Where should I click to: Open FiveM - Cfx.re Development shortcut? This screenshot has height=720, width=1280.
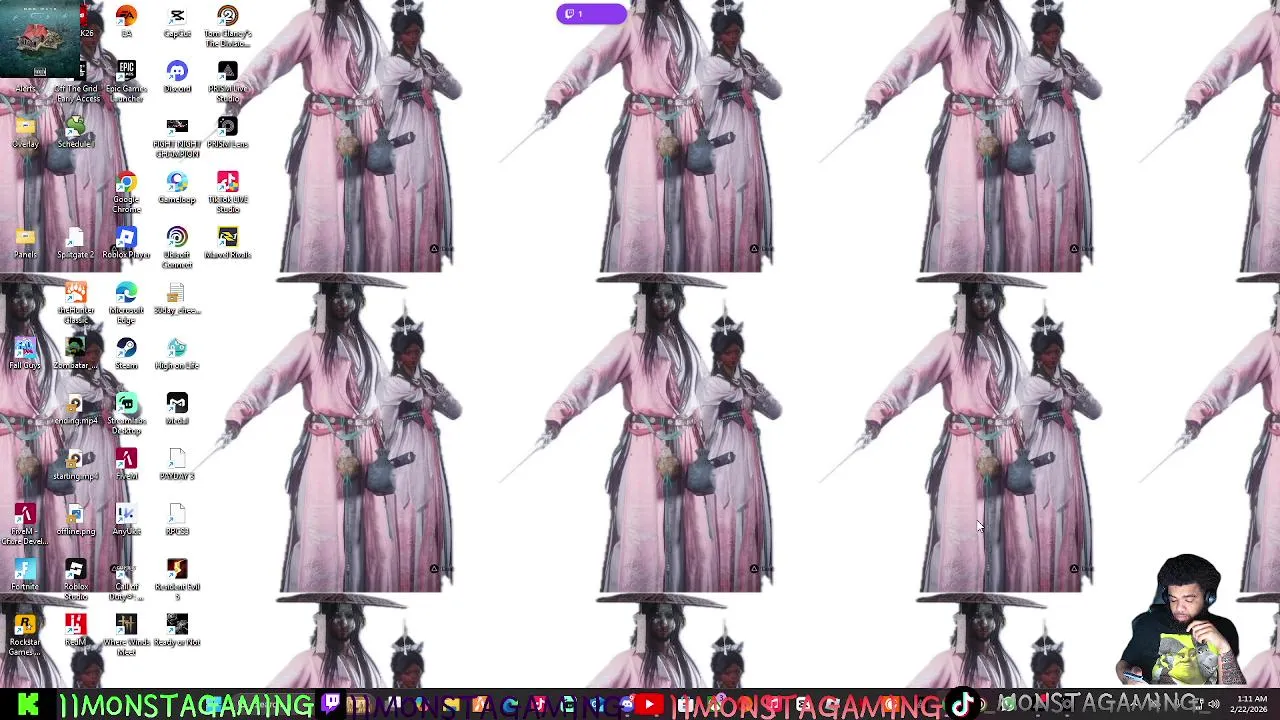click(x=25, y=524)
